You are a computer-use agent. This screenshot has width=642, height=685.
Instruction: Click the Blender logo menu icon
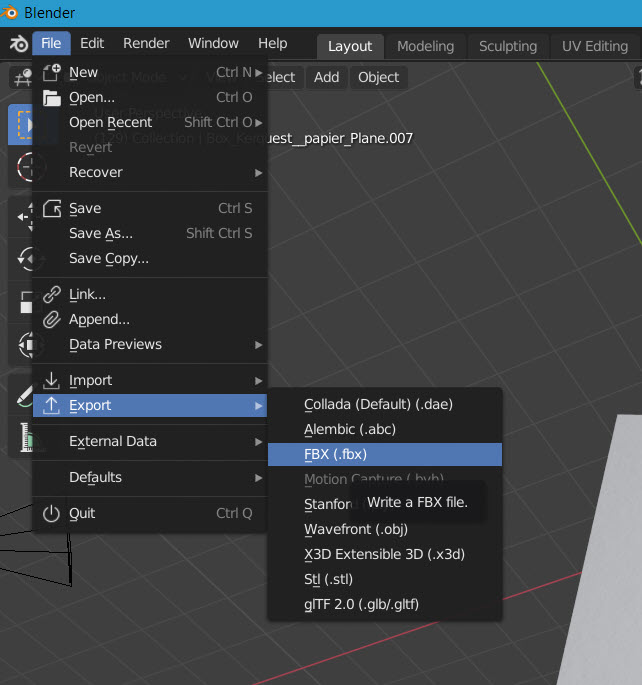pos(19,44)
